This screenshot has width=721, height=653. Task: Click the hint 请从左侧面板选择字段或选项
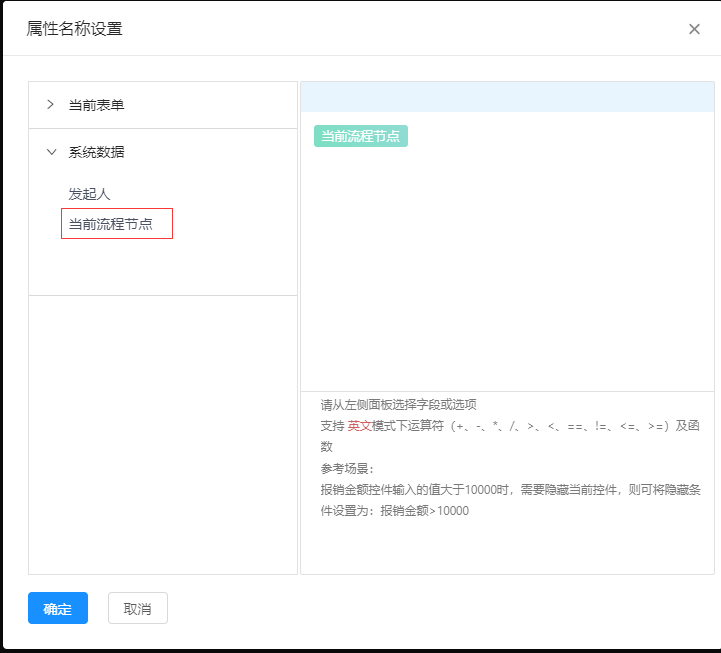(398, 405)
